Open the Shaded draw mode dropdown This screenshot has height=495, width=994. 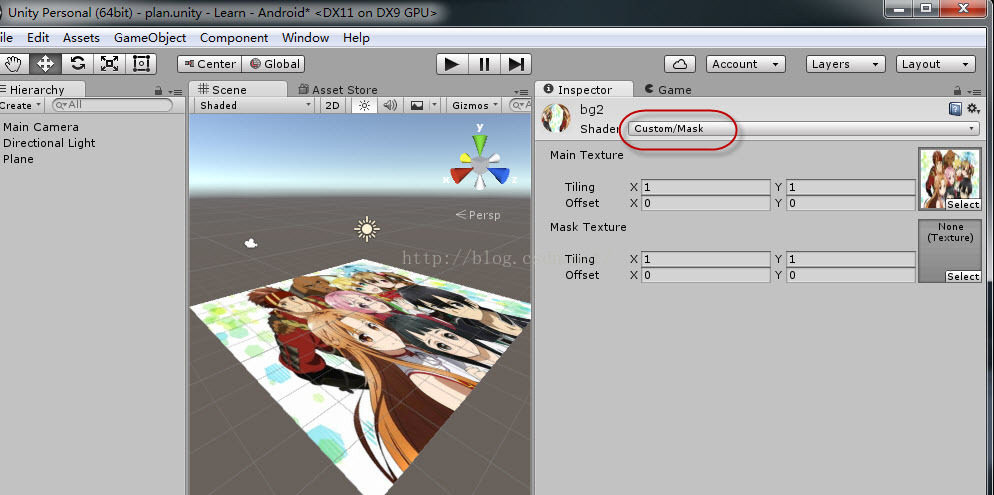255,105
